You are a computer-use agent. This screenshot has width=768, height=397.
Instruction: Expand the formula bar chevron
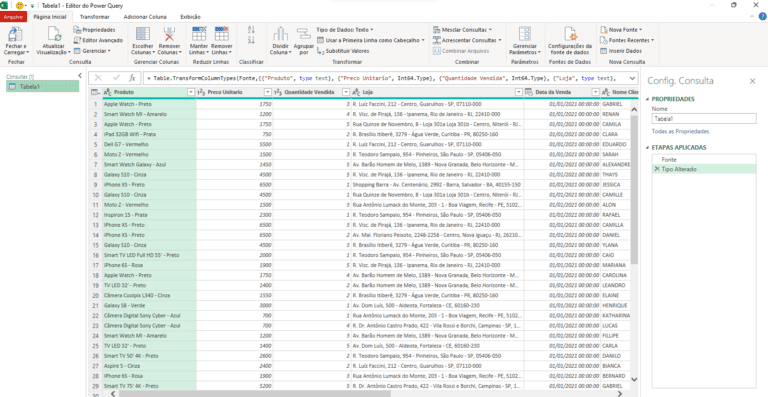[x=632, y=78]
